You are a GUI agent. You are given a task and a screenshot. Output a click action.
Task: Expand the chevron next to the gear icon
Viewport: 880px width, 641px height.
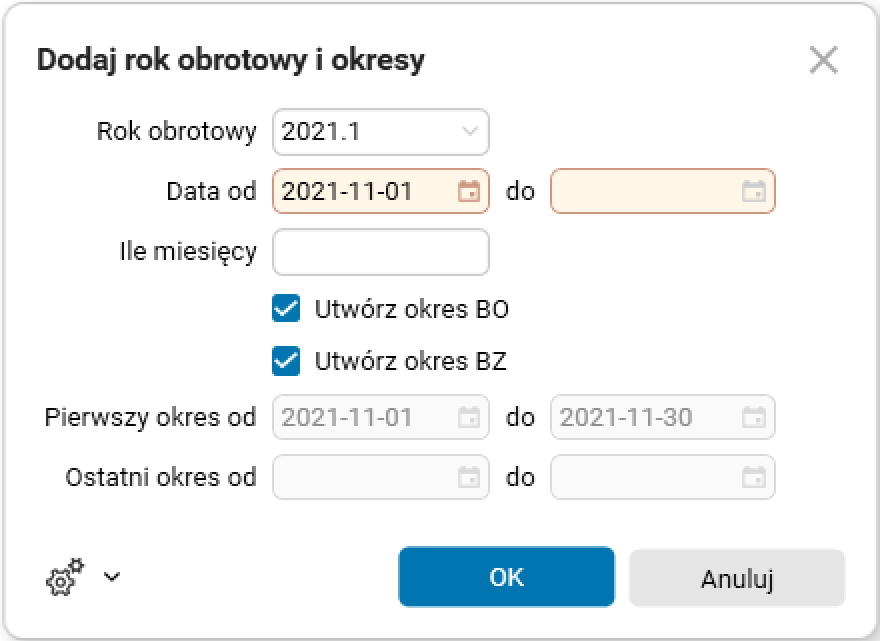111,577
